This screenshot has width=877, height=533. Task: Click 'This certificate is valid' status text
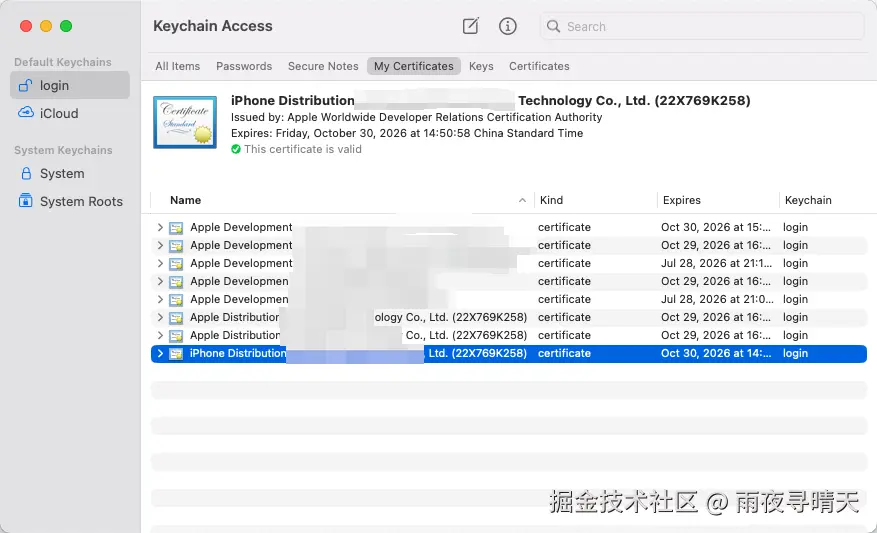point(303,149)
